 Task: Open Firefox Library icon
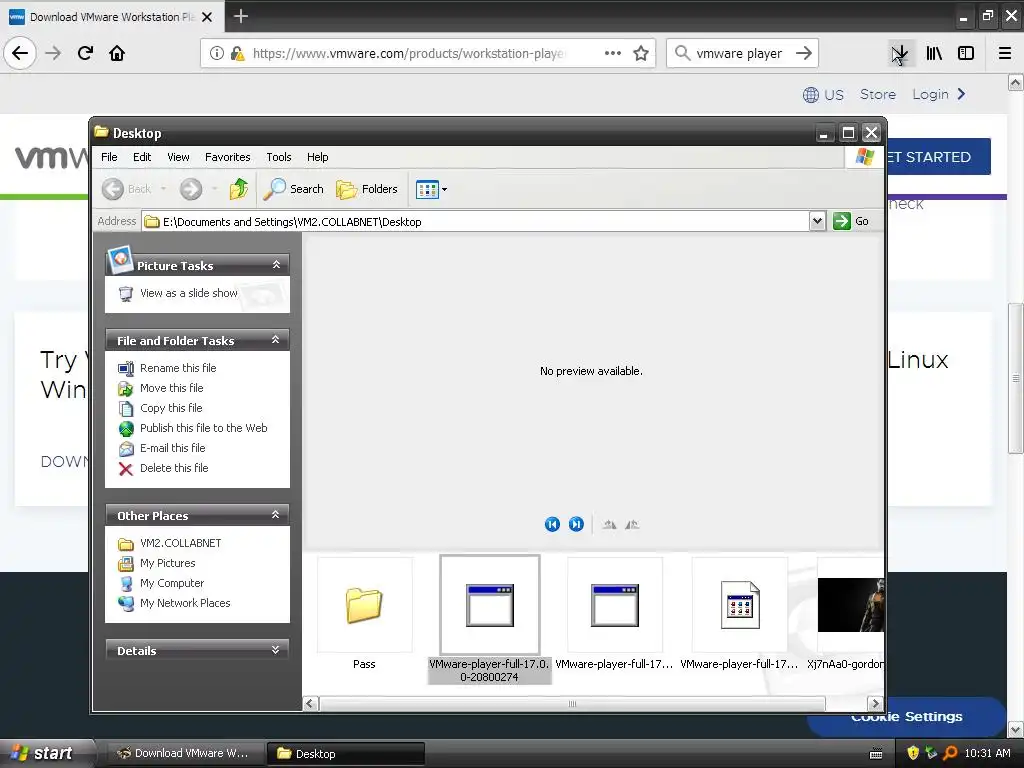point(934,53)
